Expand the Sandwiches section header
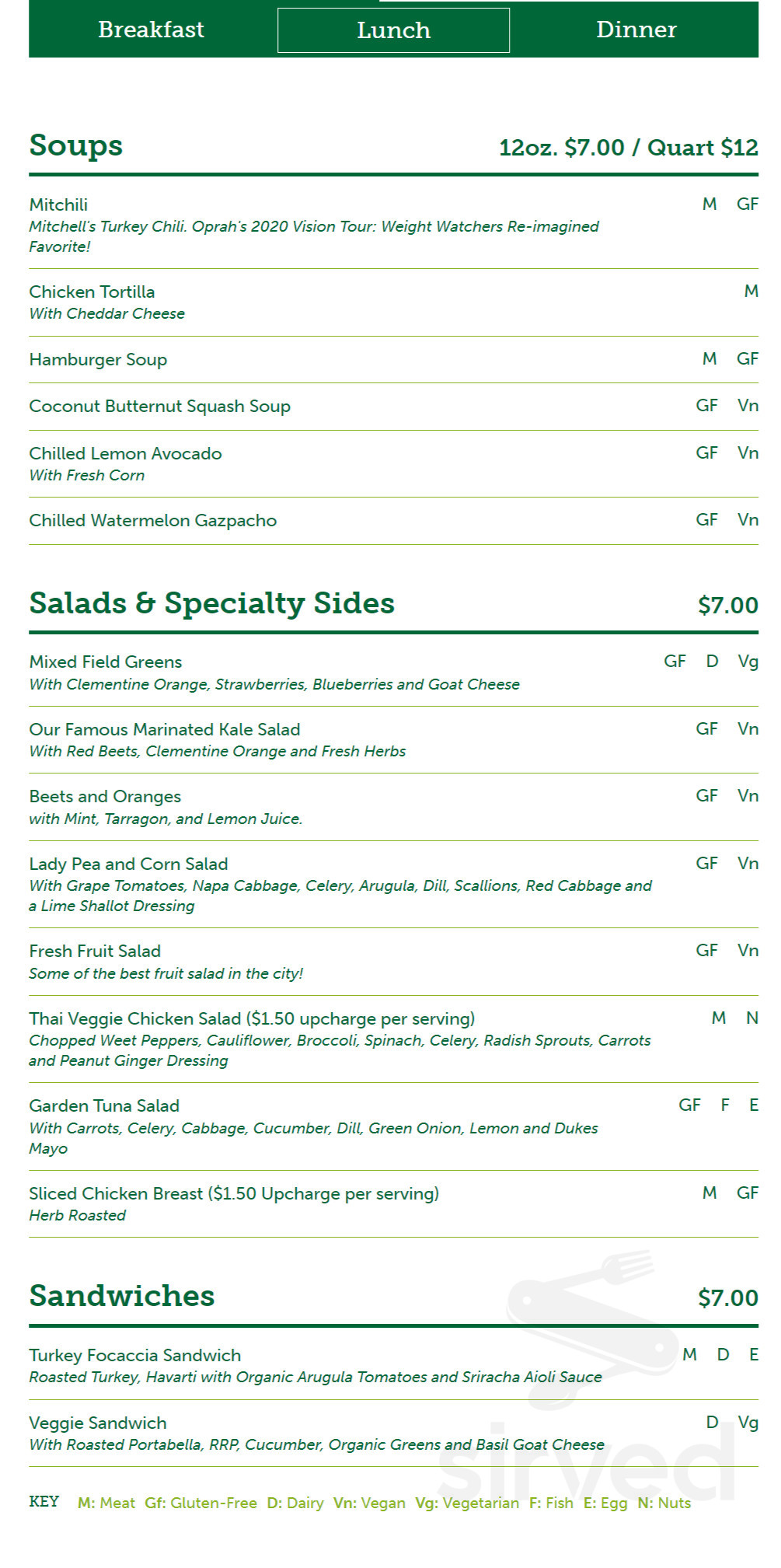The width and height of the screenshot is (781, 1568). click(121, 1296)
